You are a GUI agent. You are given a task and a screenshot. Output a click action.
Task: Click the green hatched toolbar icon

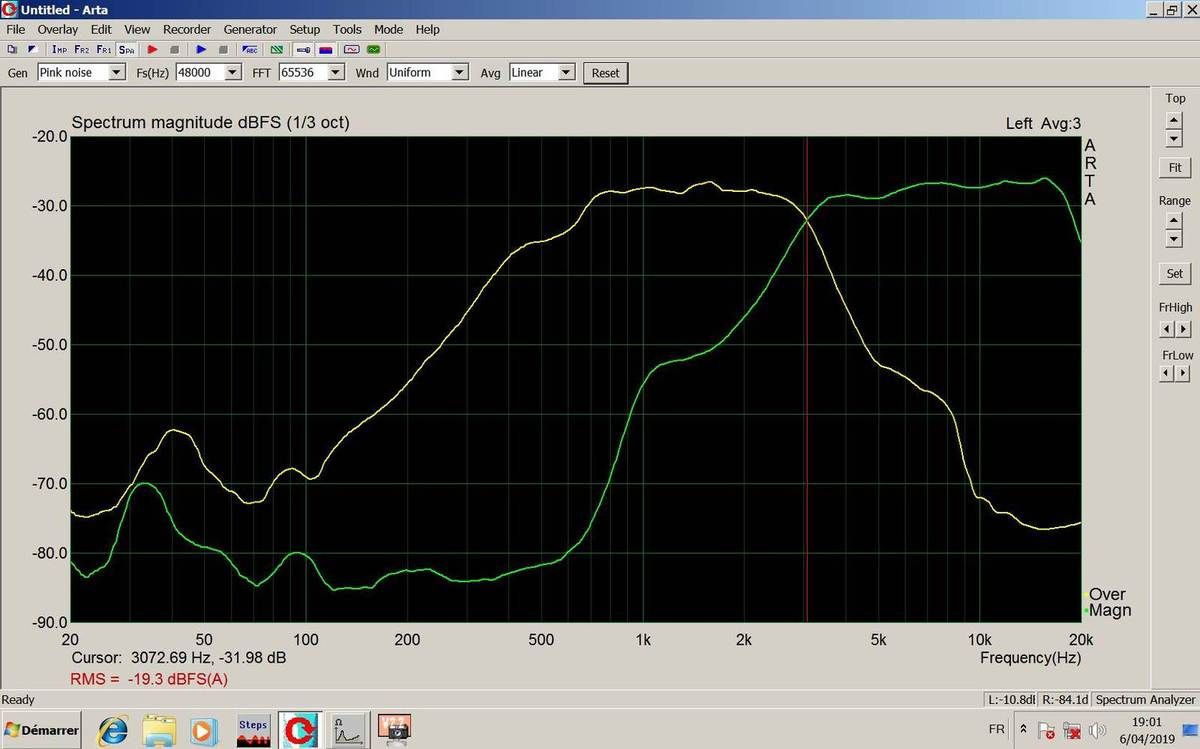(x=277, y=49)
